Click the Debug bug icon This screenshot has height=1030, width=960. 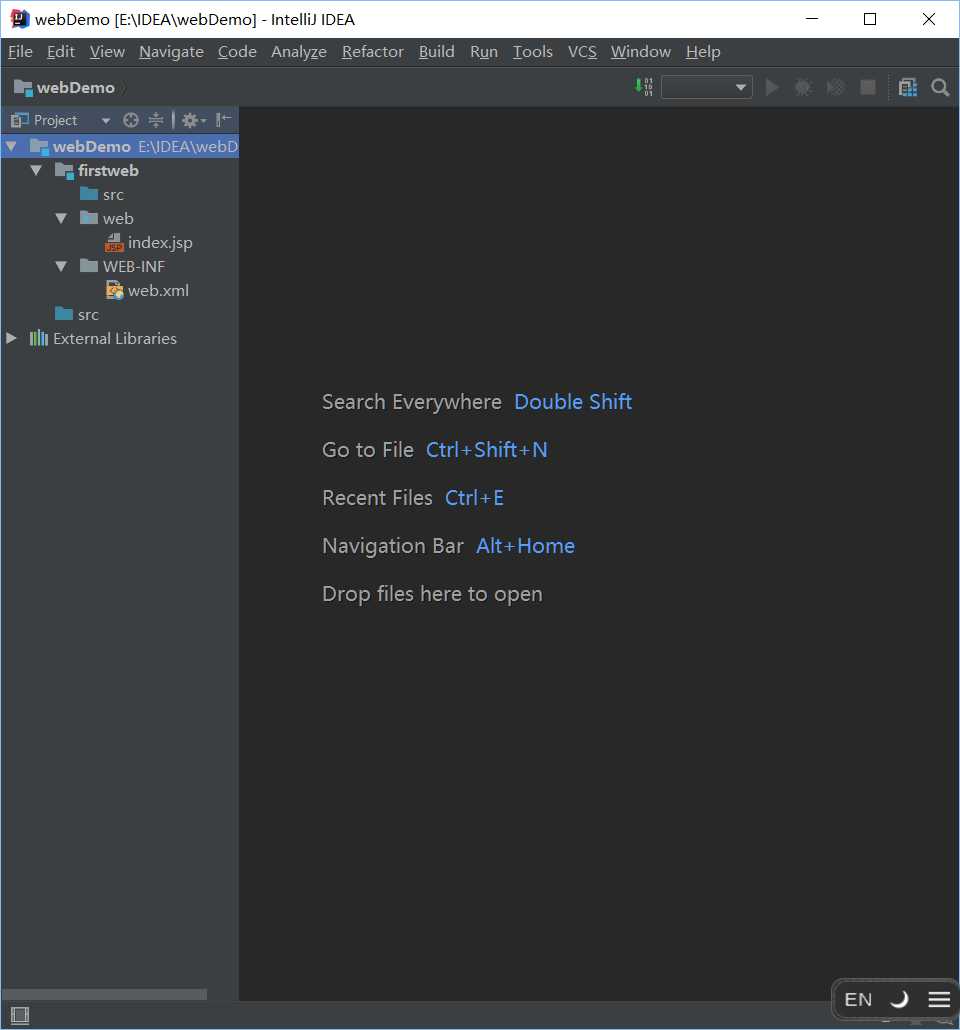tap(803, 87)
